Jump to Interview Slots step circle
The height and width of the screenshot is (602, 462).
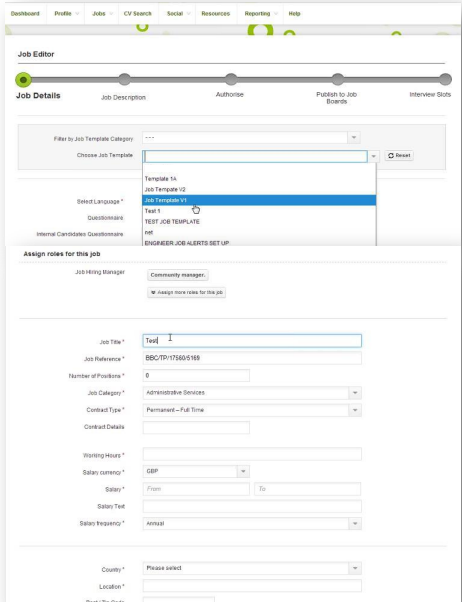445,79
